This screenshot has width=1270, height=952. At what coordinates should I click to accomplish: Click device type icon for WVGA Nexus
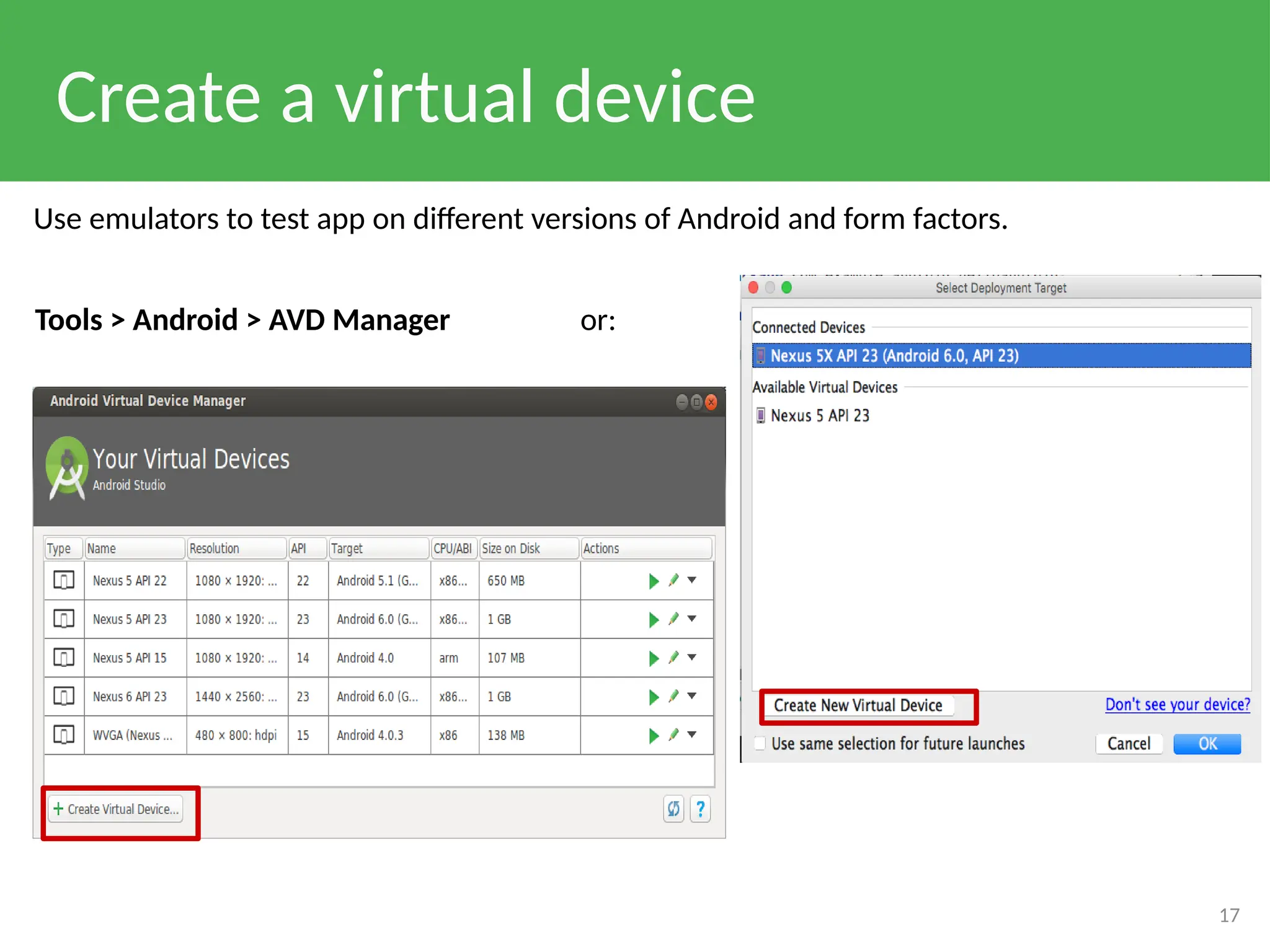64,734
